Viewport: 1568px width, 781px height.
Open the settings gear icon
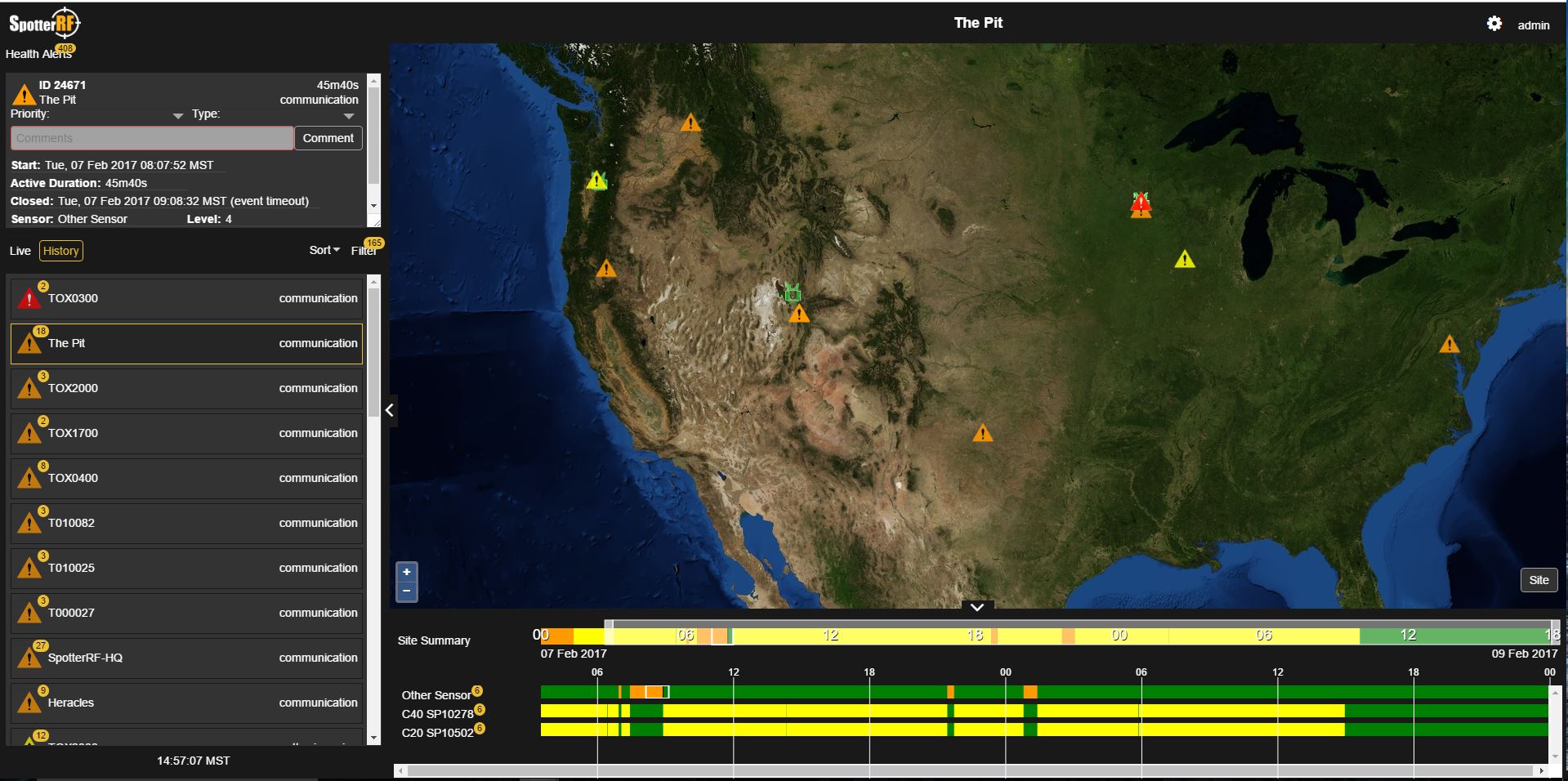pos(1494,24)
